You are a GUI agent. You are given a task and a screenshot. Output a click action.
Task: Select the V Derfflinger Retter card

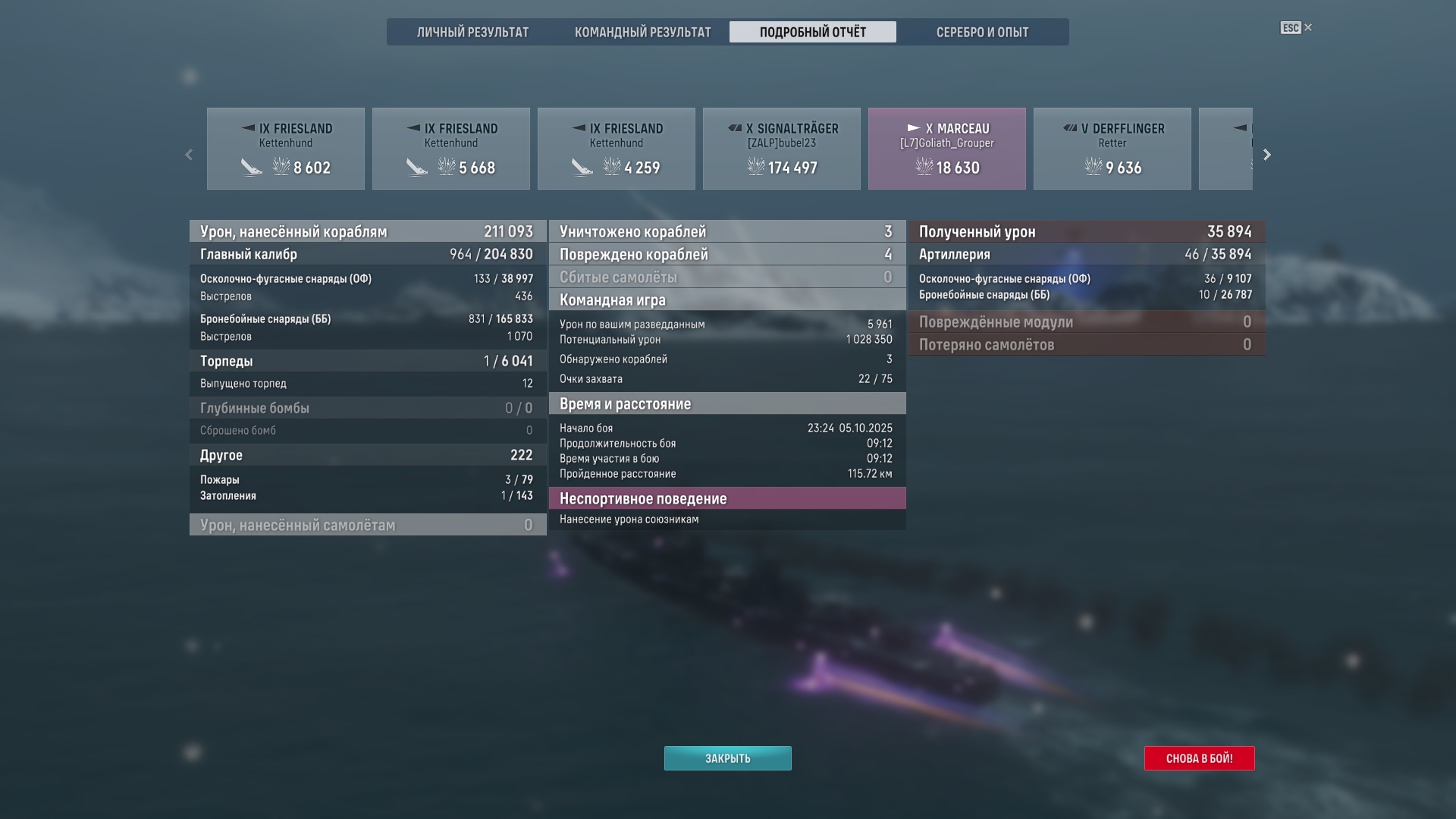click(x=1112, y=149)
